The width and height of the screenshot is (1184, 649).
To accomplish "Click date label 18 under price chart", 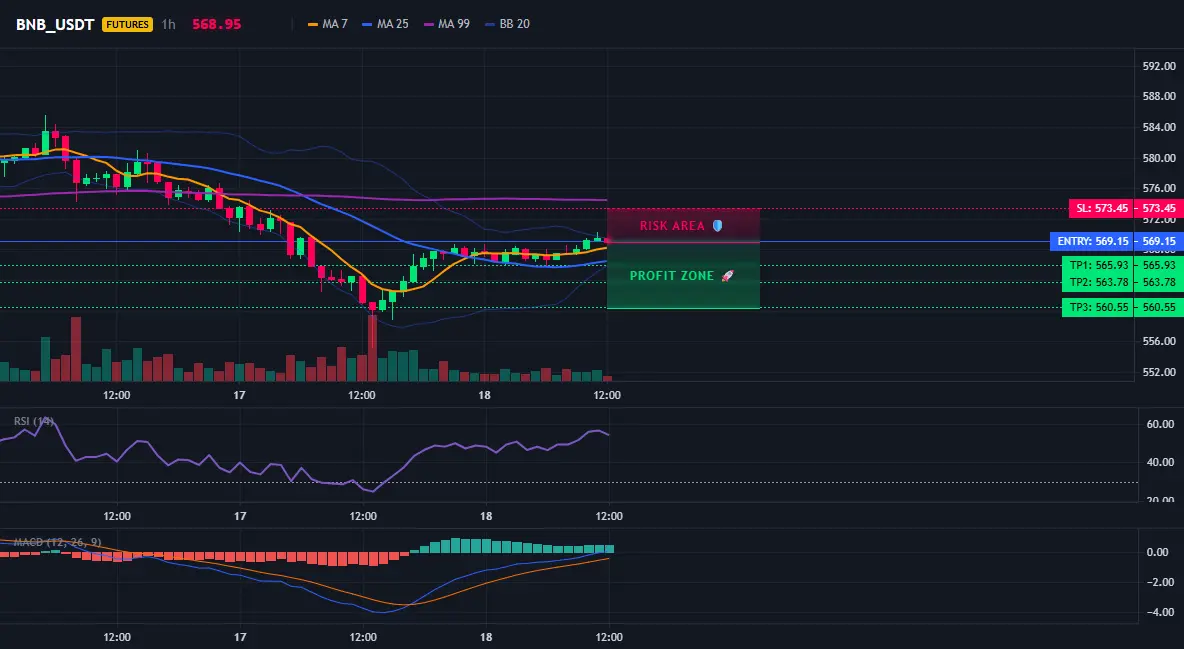I will (484, 395).
